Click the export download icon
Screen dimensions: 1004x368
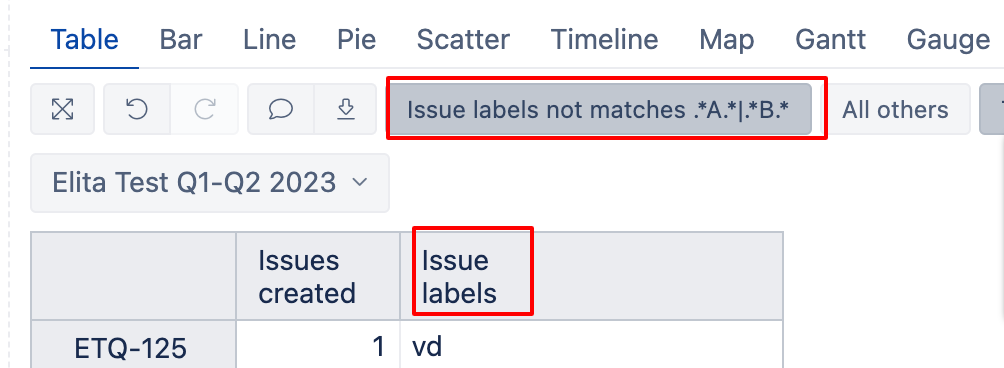[x=346, y=109]
